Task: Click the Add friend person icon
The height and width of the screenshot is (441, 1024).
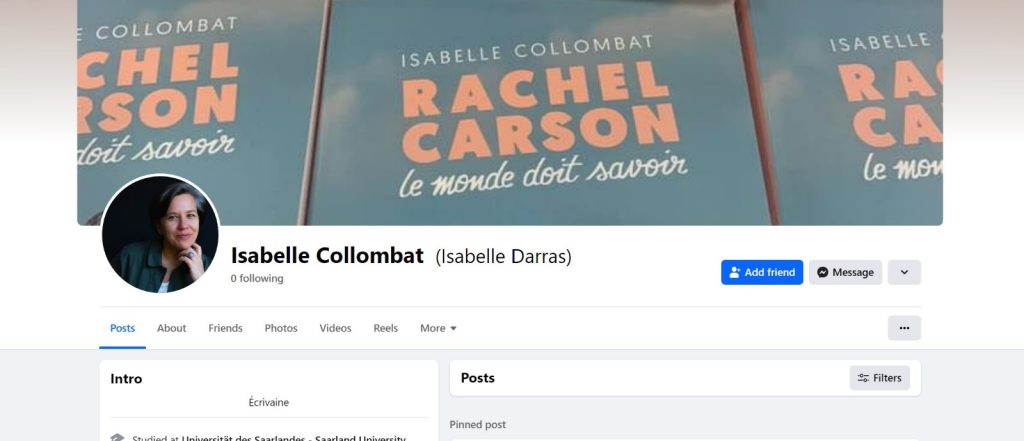Action: point(735,272)
